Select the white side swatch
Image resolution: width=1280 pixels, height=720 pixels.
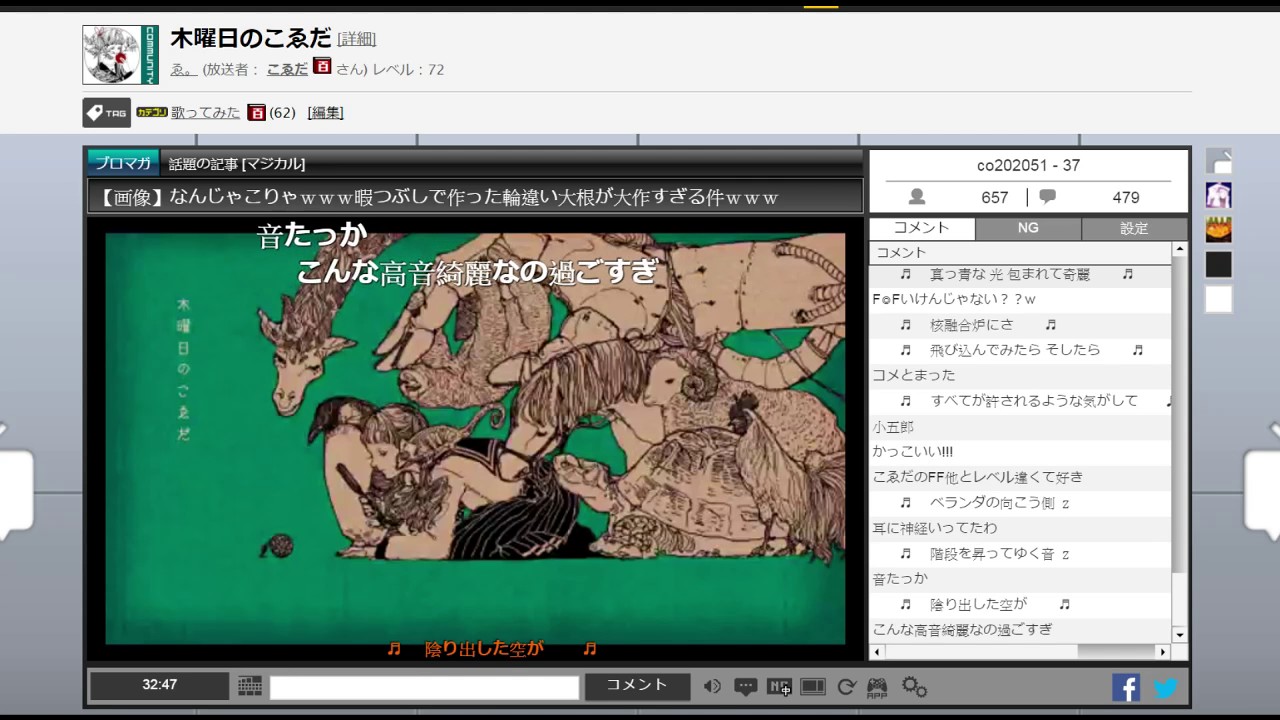click(1218, 299)
